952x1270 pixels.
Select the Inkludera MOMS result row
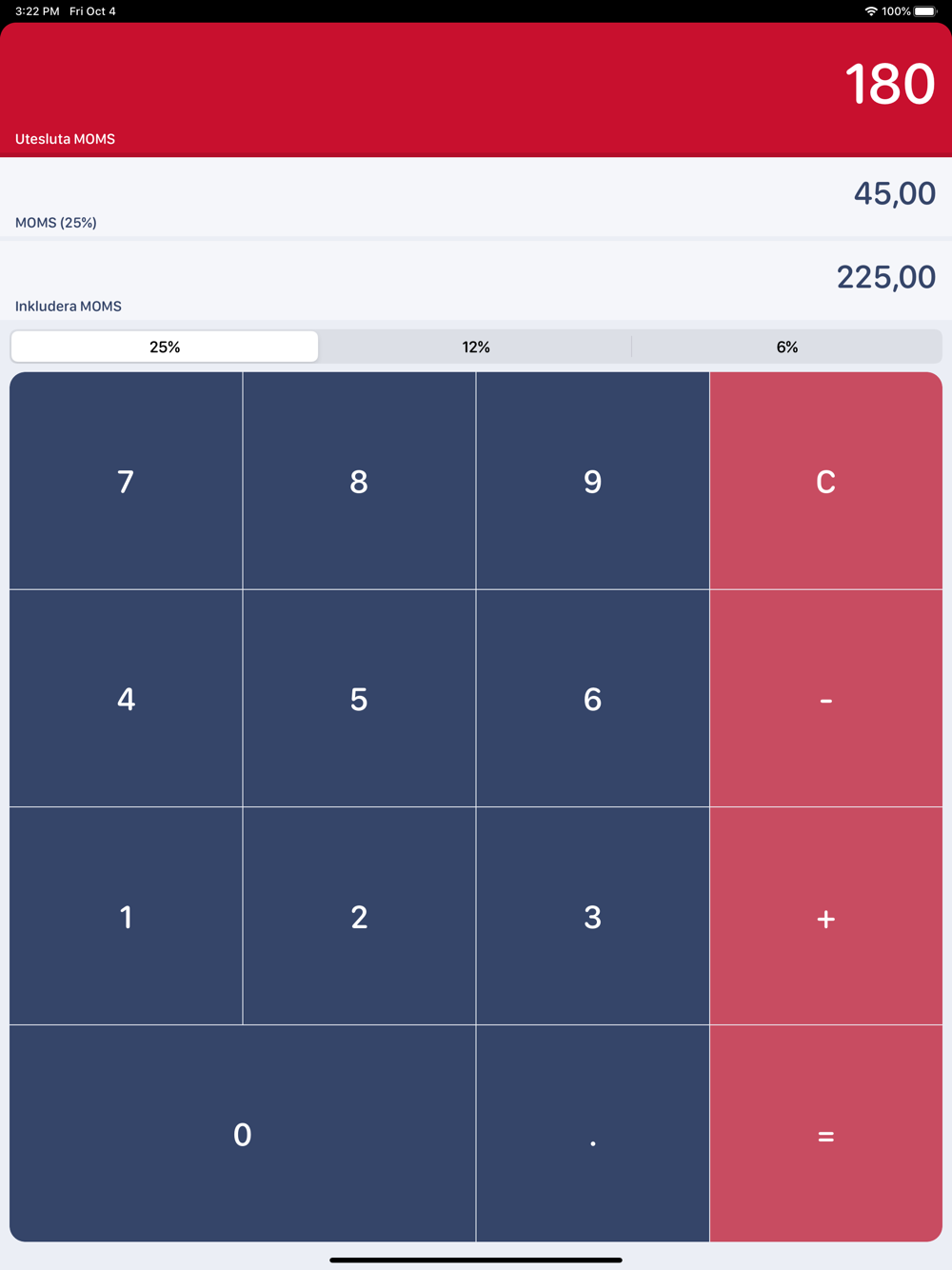[476, 280]
